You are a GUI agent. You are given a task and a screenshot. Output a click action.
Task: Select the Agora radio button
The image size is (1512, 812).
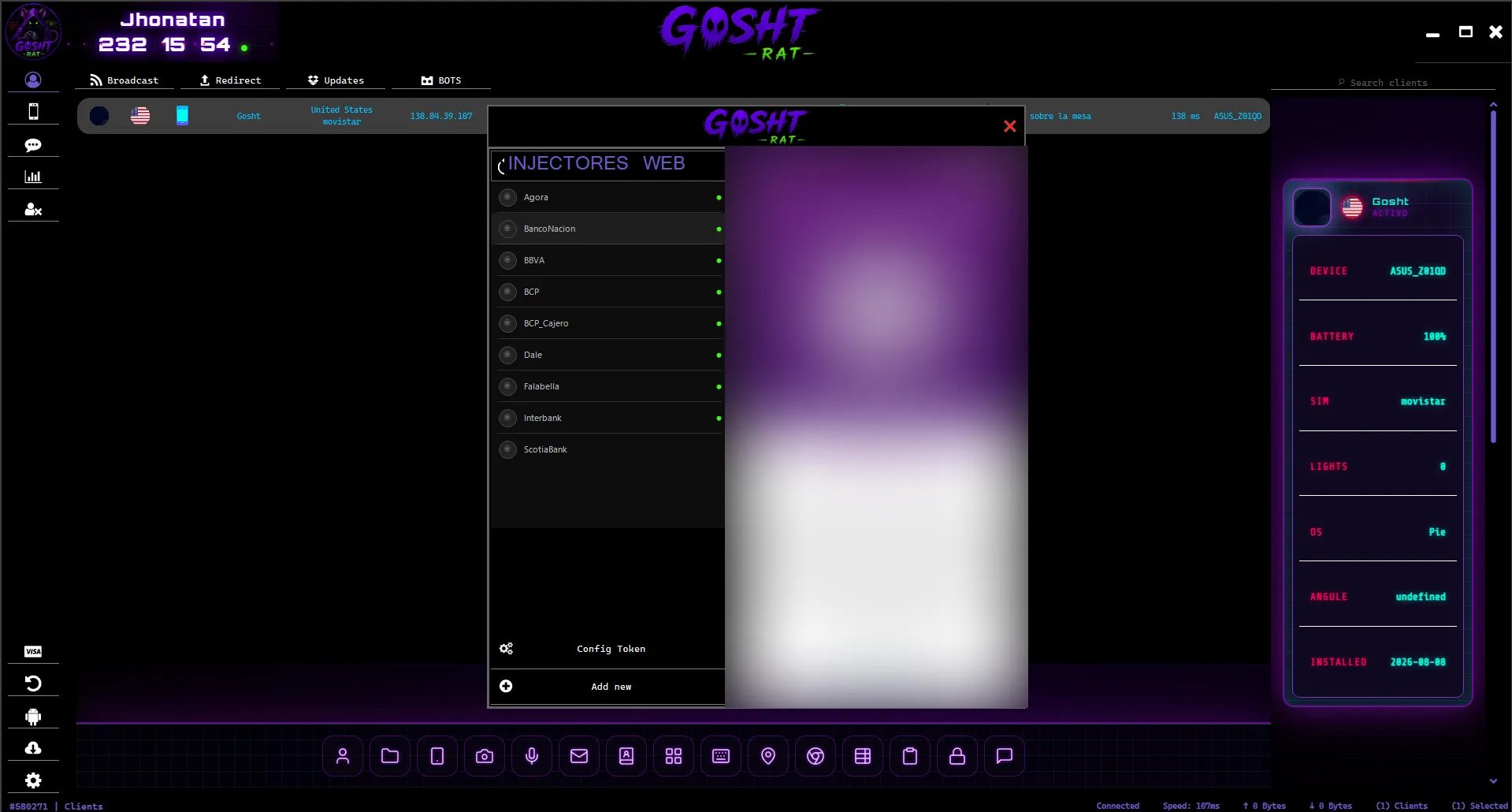pos(507,197)
